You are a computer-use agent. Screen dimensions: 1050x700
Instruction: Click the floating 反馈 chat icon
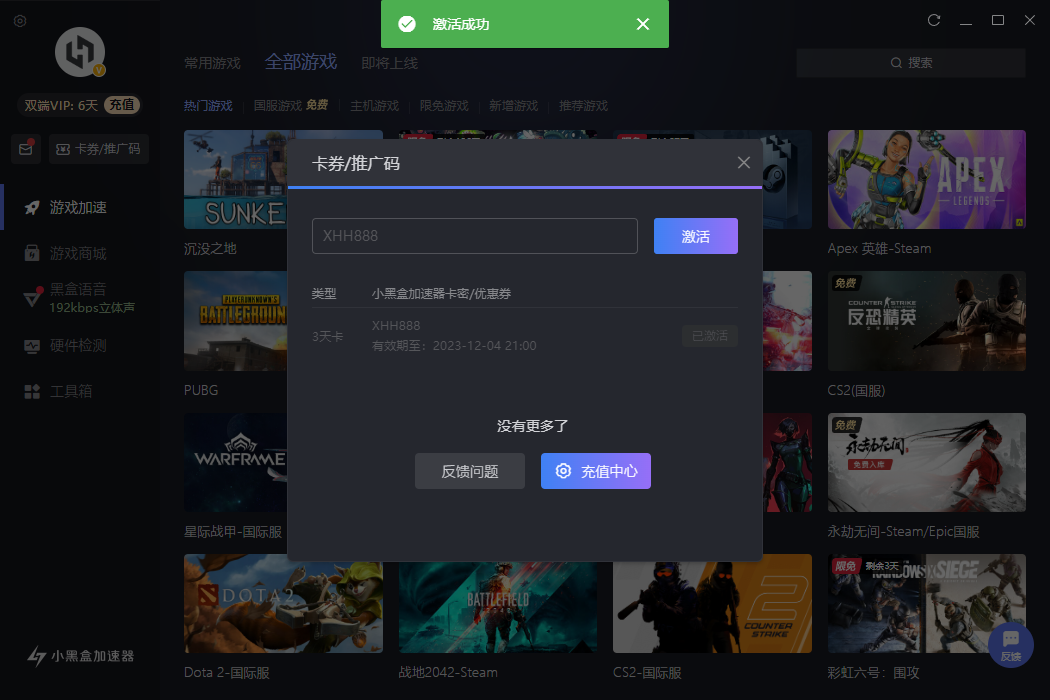coord(1011,645)
